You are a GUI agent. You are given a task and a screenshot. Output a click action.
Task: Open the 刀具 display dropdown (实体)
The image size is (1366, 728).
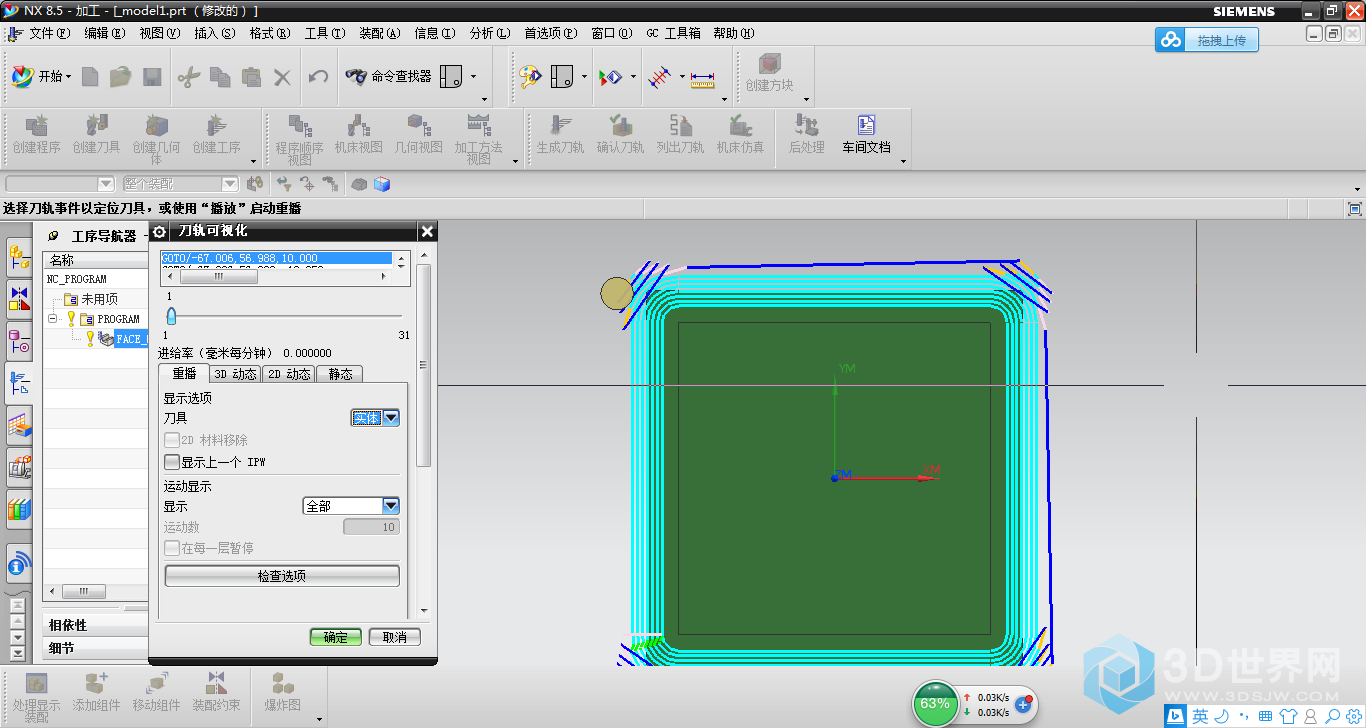click(375, 418)
